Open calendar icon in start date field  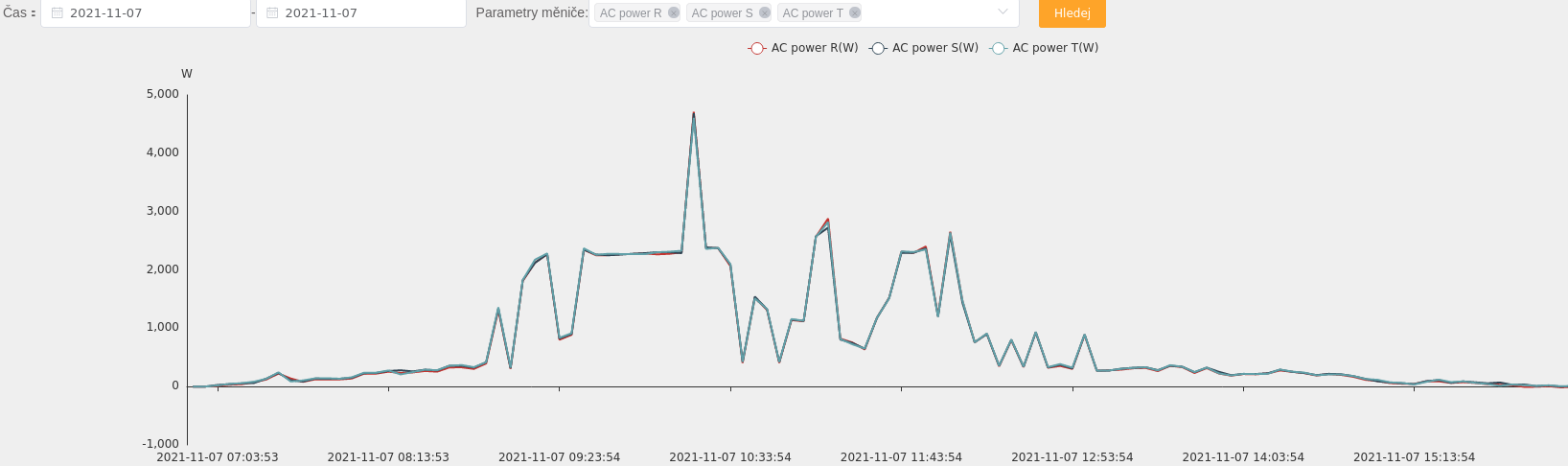[58, 13]
